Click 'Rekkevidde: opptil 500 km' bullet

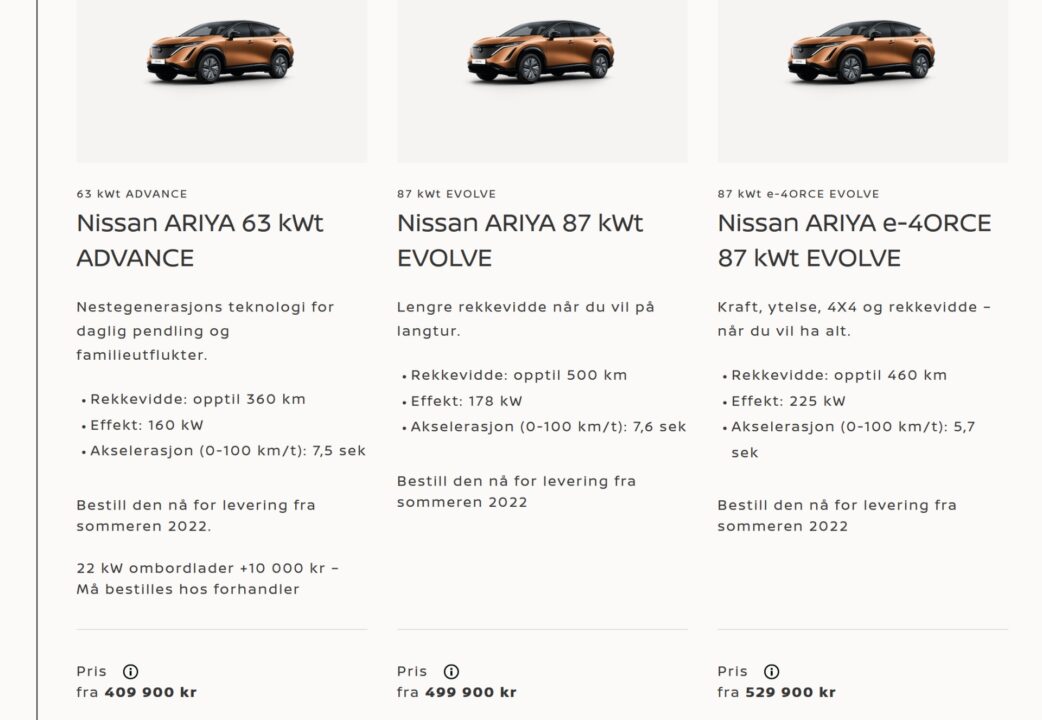coord(518,375)
